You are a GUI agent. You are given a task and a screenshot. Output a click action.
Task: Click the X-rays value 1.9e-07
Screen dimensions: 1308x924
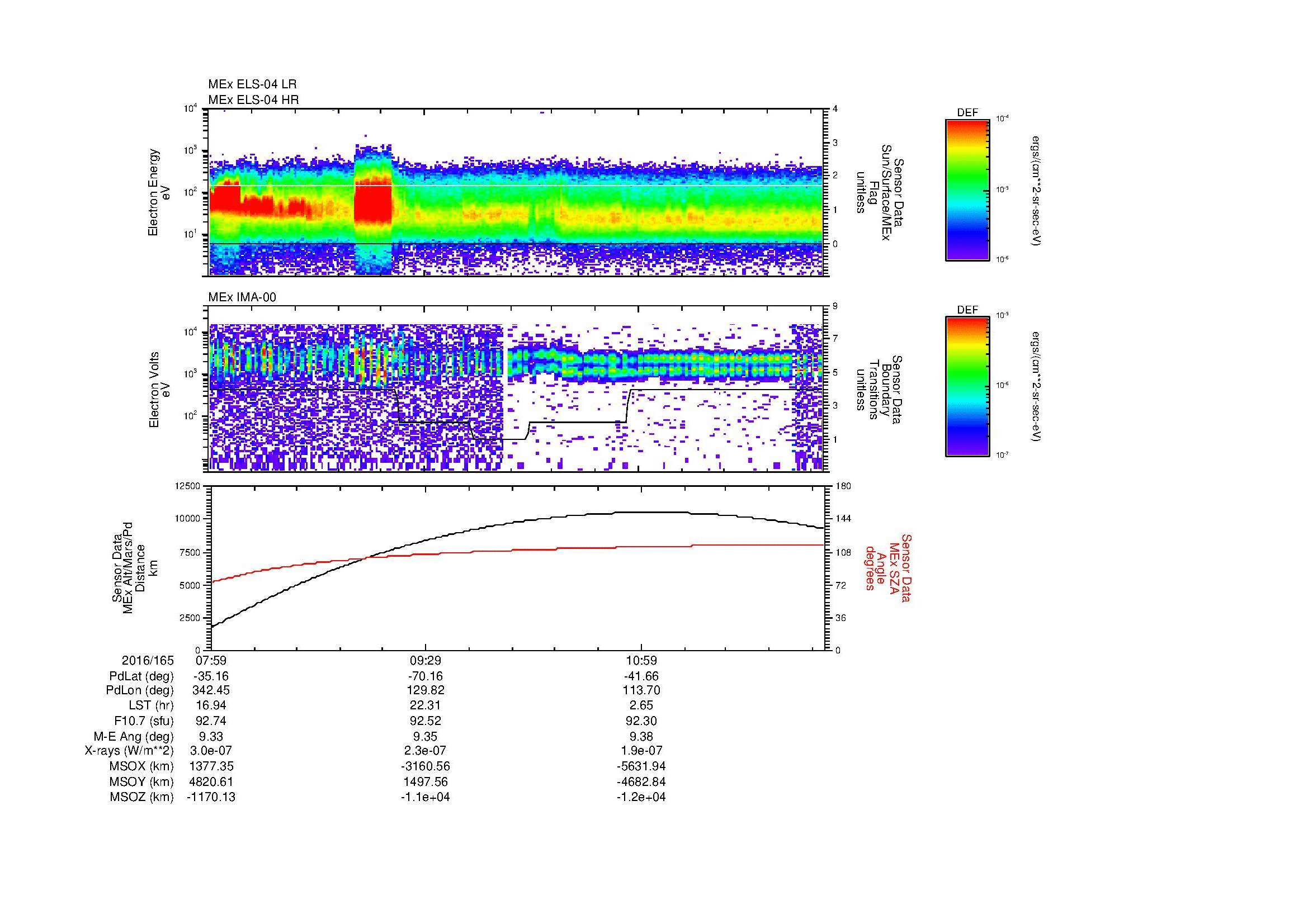pos(641,751)
